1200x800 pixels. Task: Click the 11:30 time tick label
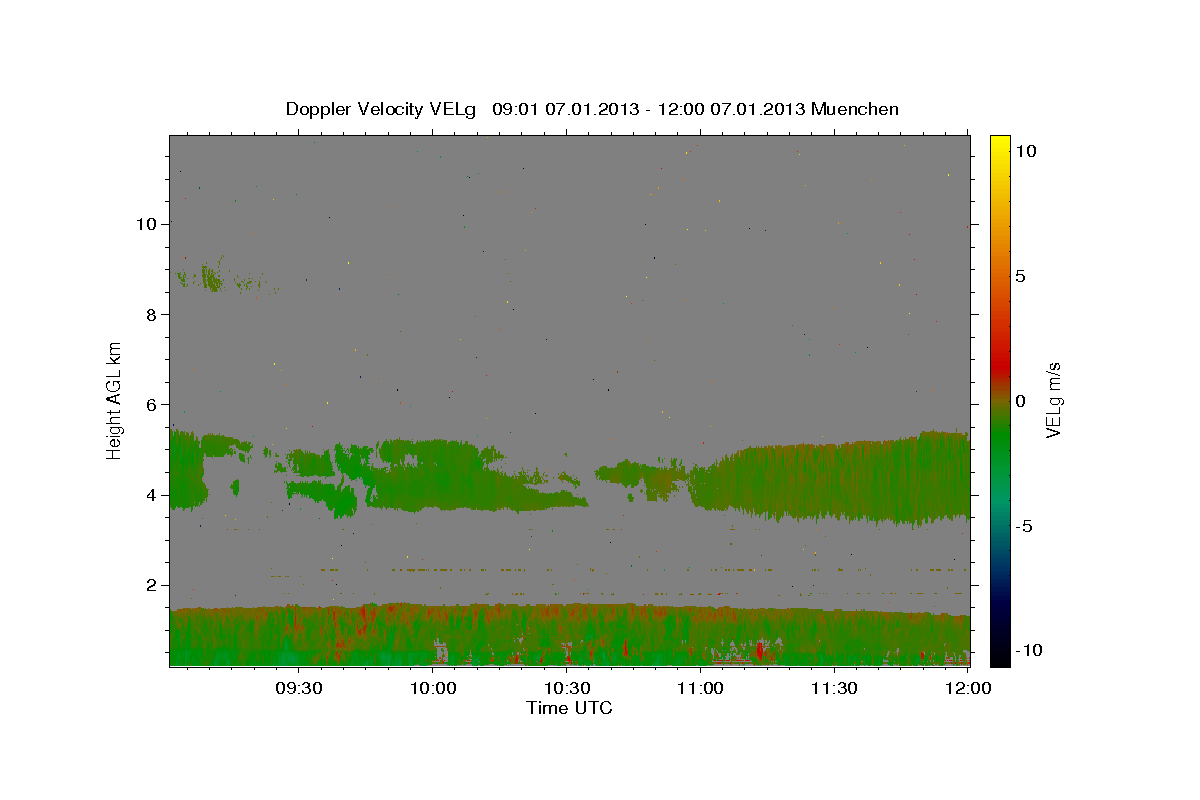pyautogui.click(x=834, y=688)
